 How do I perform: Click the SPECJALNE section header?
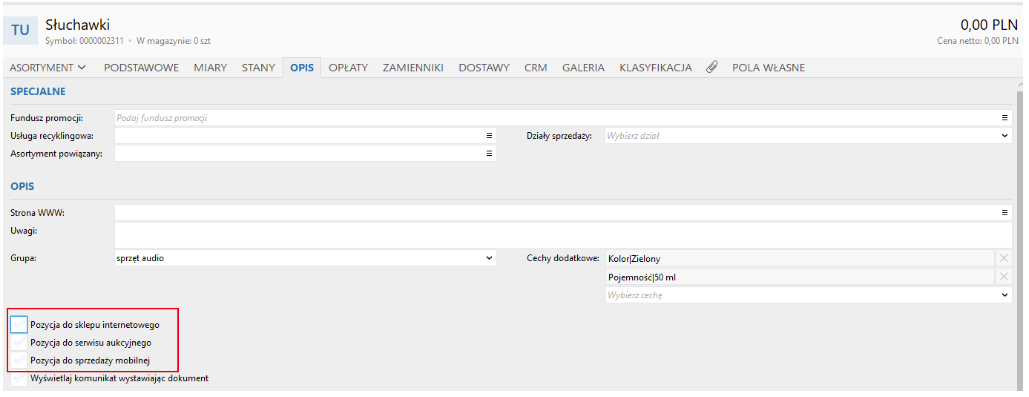tap(38, 91)
